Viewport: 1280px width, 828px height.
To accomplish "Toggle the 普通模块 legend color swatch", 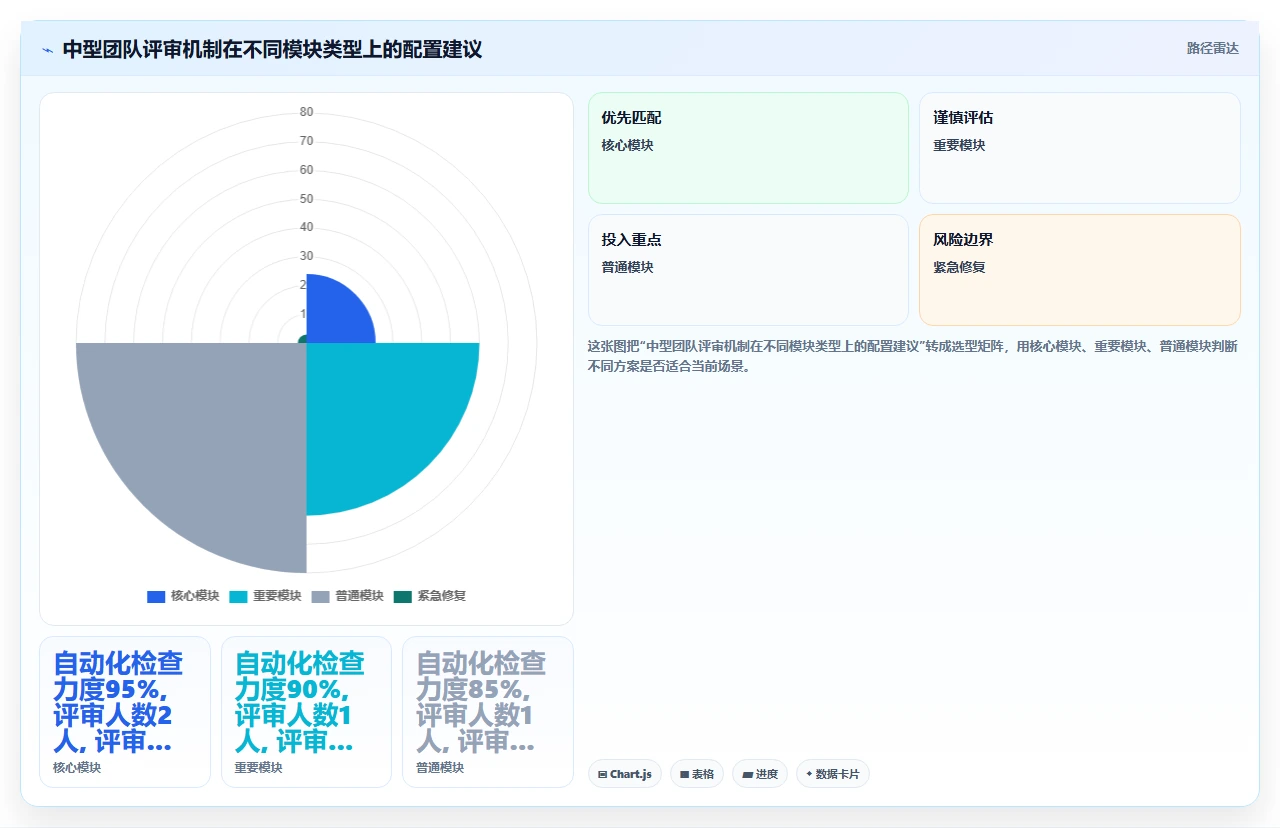I will (x=320, y=596).
